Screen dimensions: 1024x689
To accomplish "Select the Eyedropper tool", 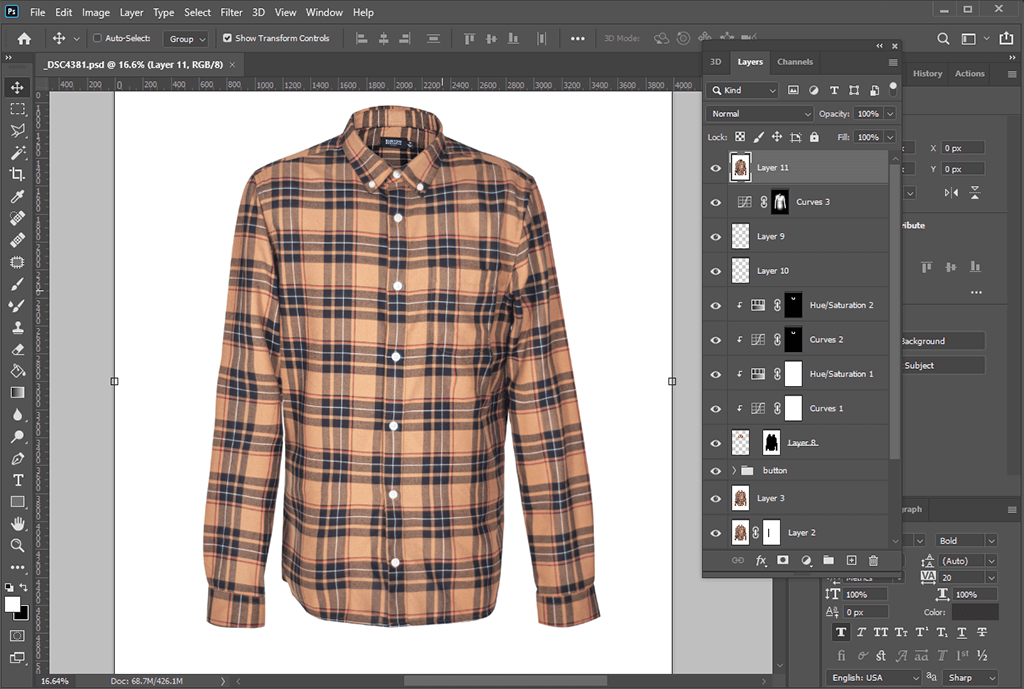I will tap(18, 196).
